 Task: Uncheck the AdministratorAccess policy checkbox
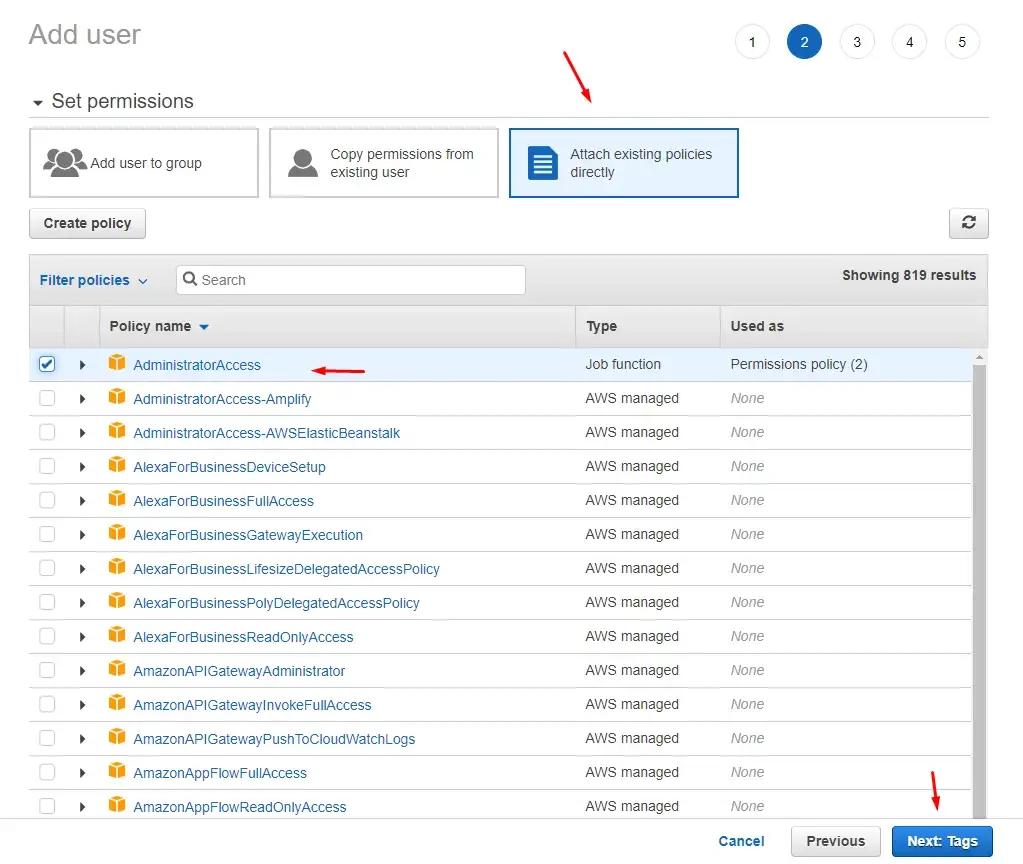(47, 364)
